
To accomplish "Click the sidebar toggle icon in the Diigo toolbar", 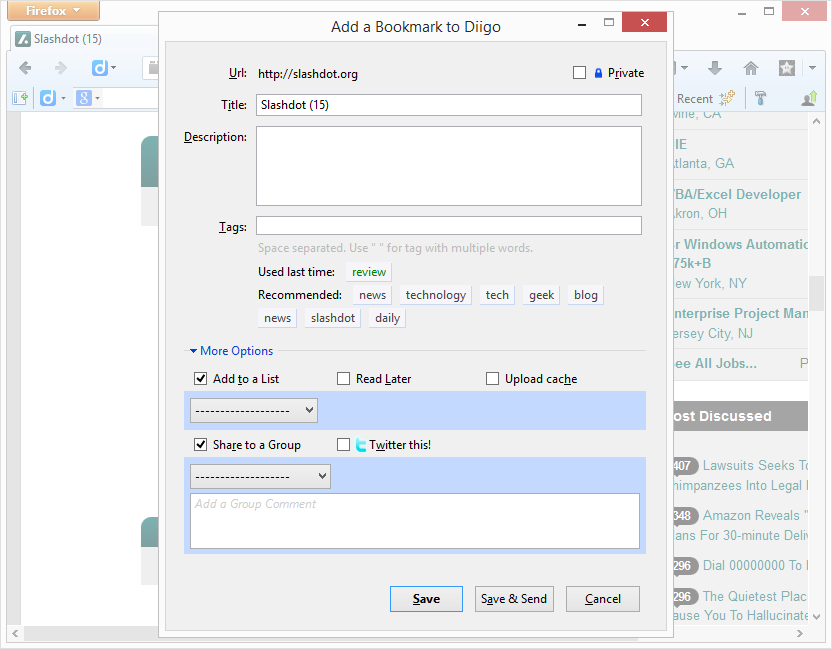I will (20, 98).
